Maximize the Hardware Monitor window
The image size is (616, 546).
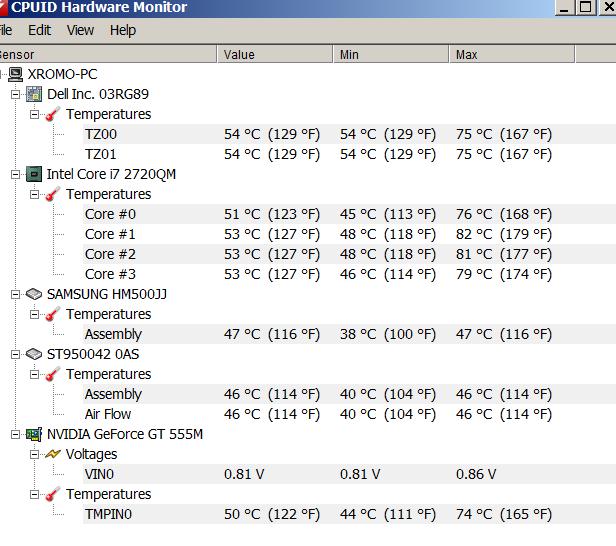coord(586,7)
